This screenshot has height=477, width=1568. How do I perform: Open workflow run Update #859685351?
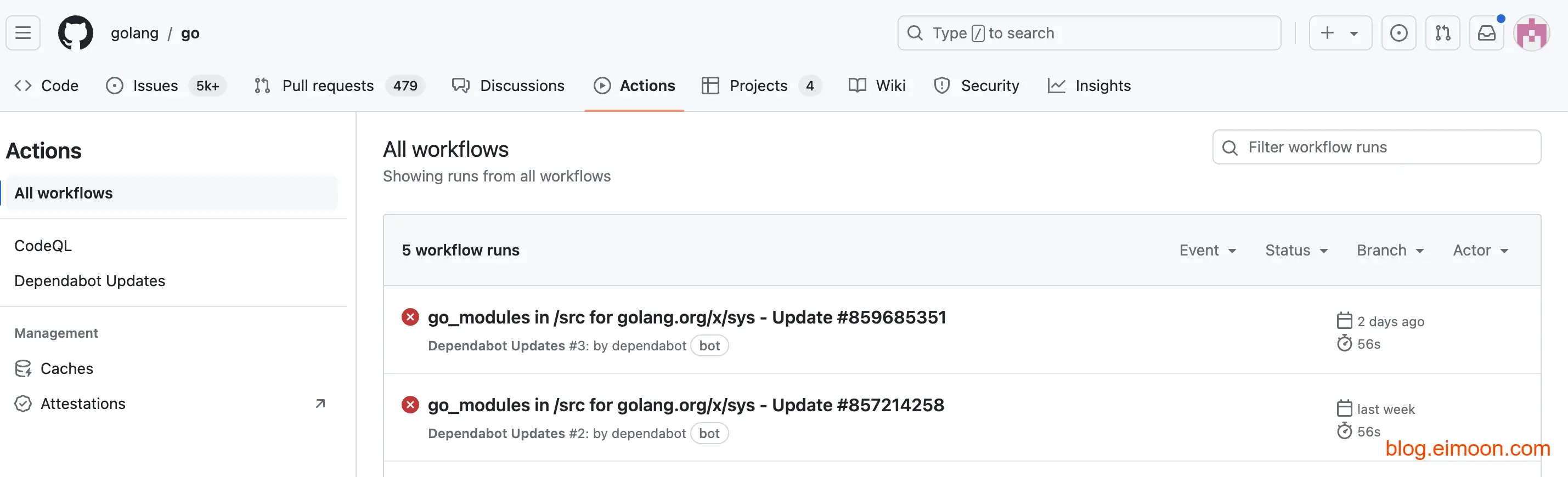coord(686,317)
